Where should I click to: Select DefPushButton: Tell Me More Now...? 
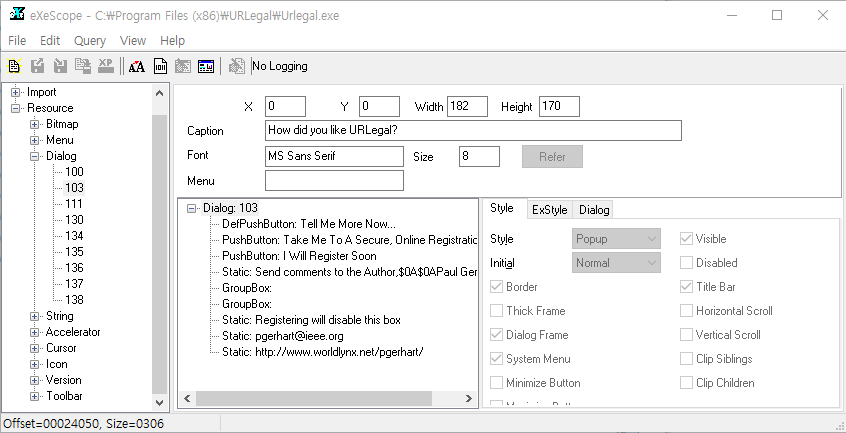(x=309, y=224)
